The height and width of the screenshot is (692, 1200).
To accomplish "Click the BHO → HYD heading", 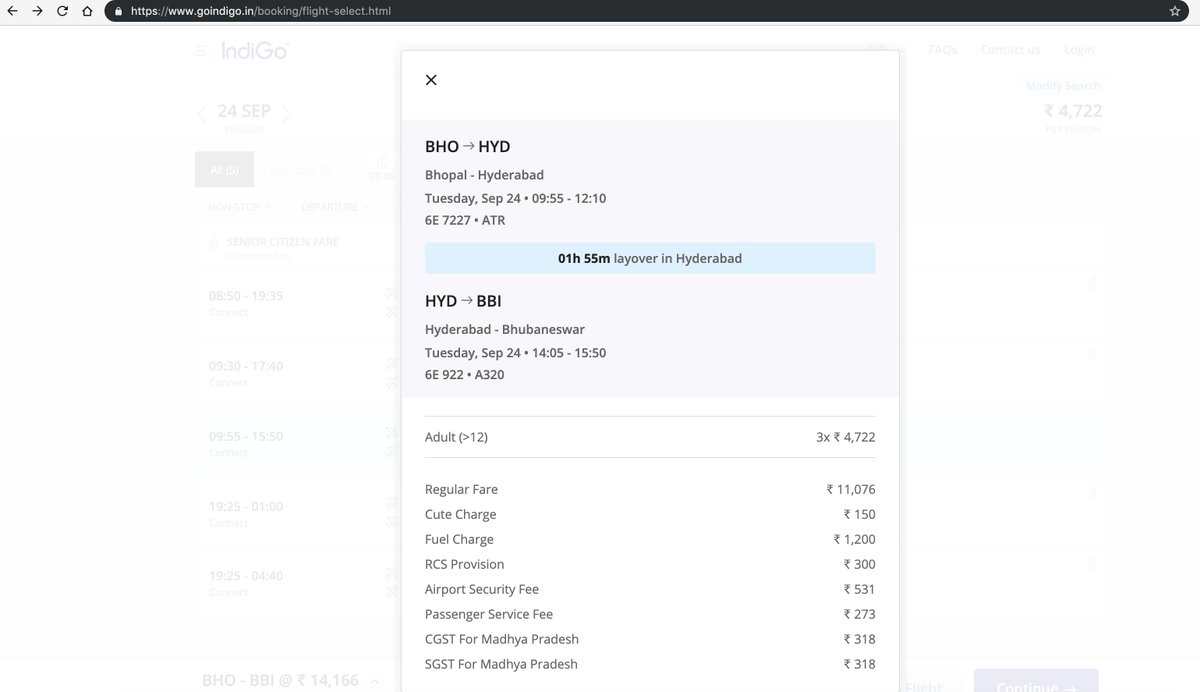I will (468, 147).
